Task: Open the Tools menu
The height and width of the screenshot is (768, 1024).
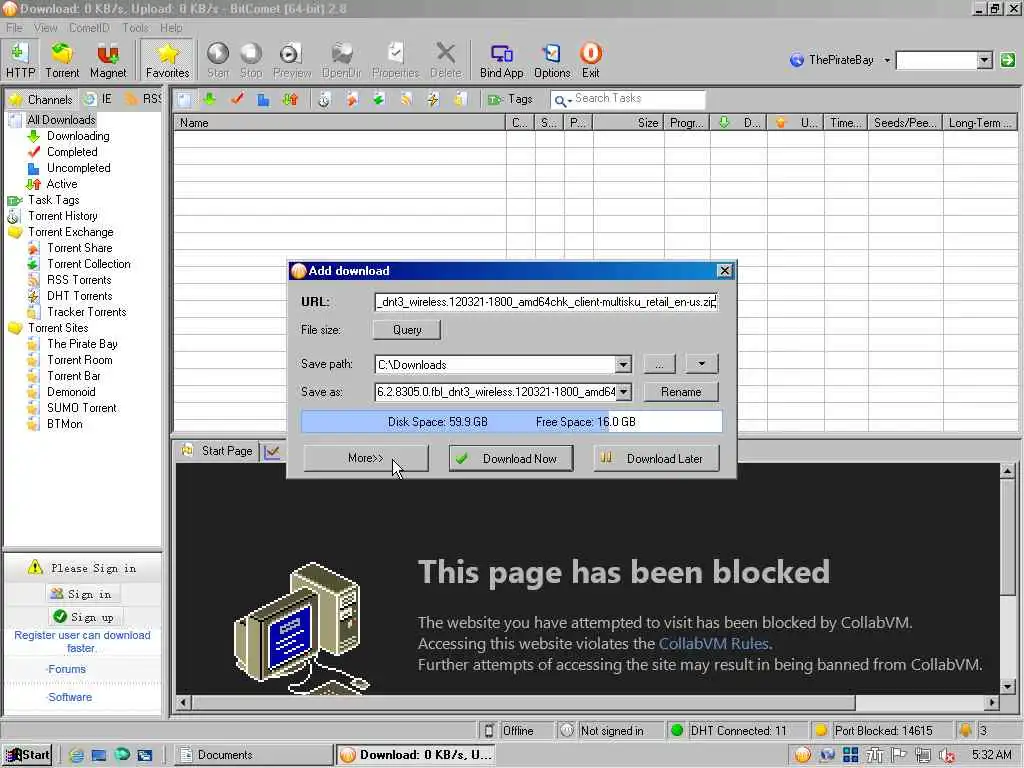Action: (x=135, y=27)
